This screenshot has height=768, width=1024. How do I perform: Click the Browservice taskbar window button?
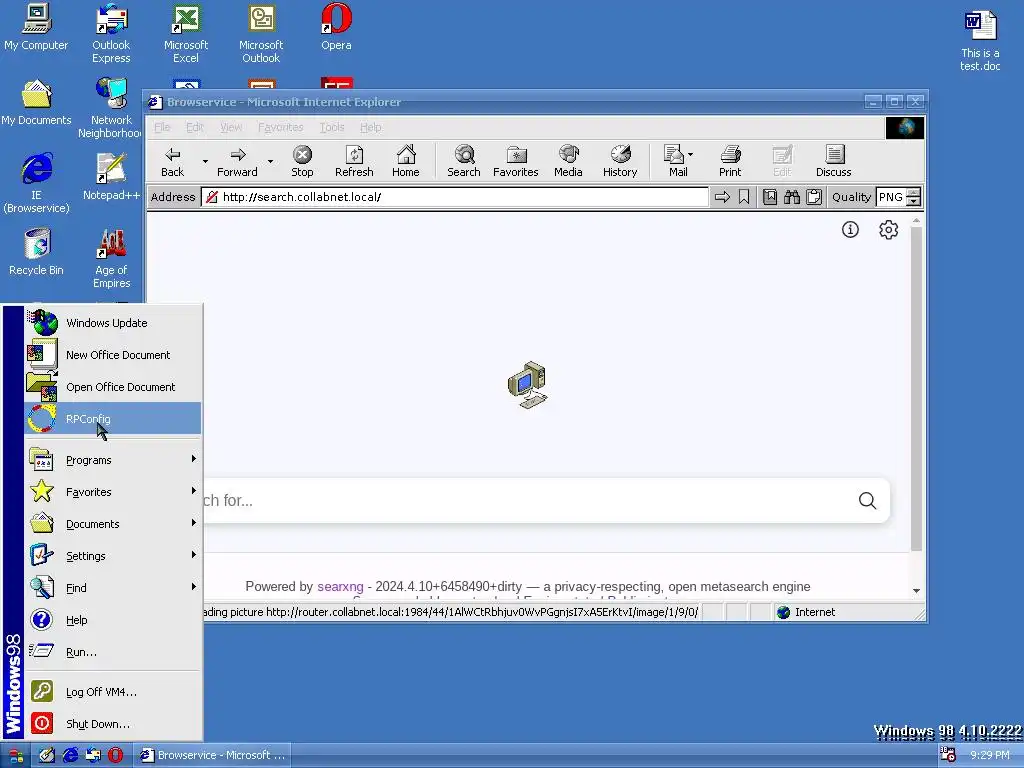point(213,755)
